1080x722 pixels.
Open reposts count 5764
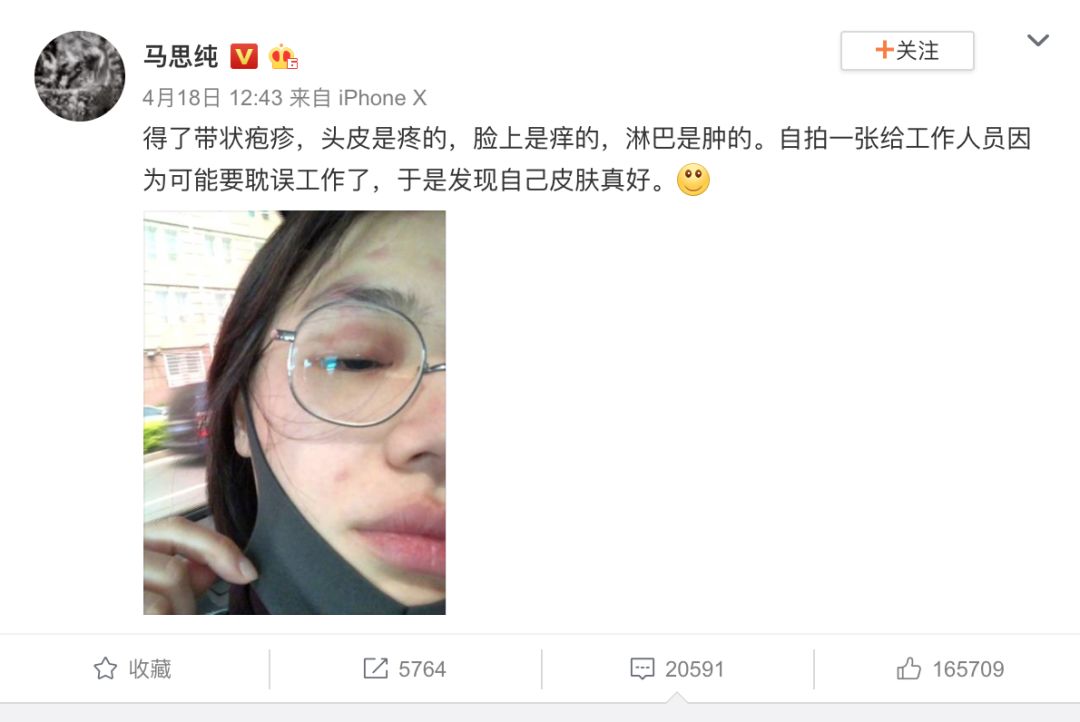422,669
